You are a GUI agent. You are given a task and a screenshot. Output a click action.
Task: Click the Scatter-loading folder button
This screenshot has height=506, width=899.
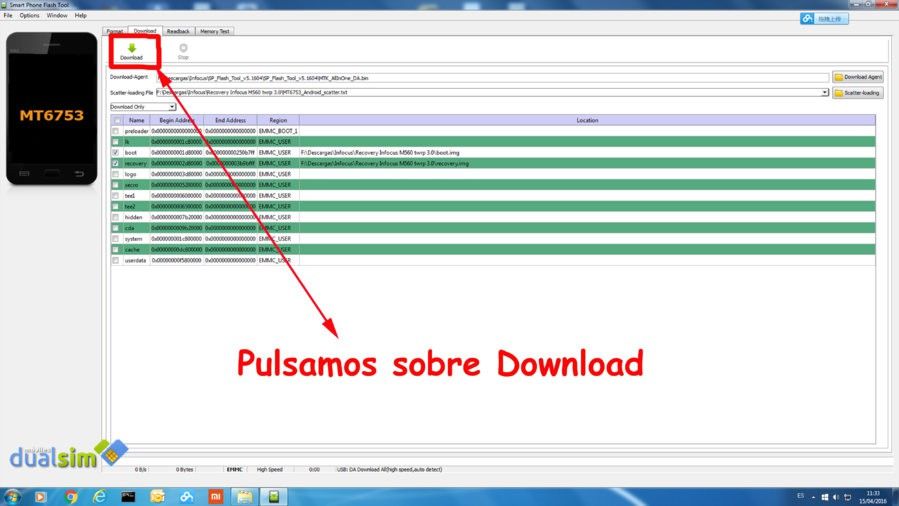(858, 93)
